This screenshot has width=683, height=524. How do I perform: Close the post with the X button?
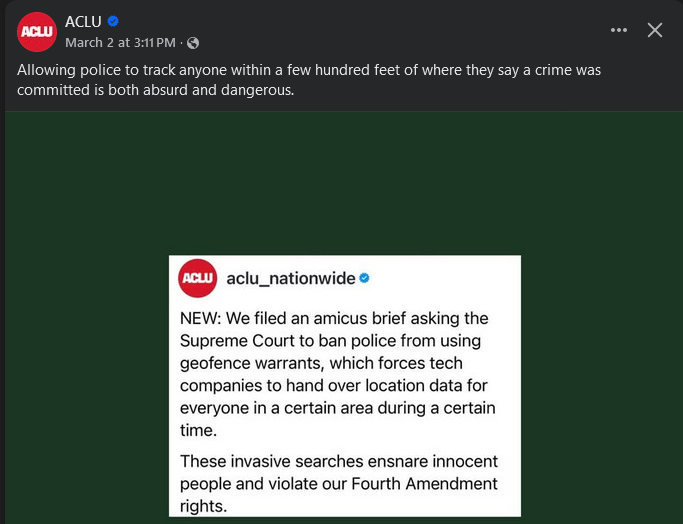click(655, 30)
